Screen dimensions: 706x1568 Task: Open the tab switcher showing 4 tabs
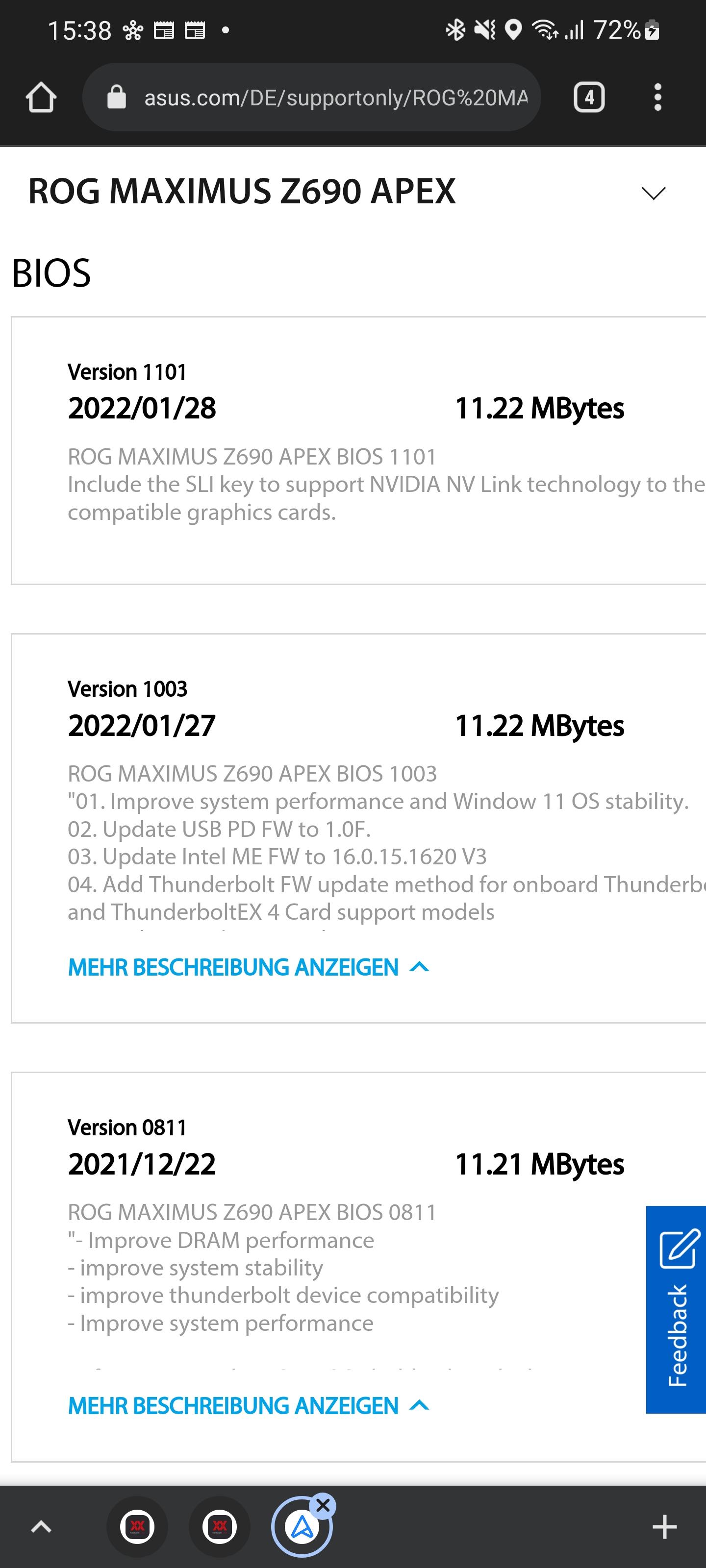pyautogui.click(x=589, y=98)
